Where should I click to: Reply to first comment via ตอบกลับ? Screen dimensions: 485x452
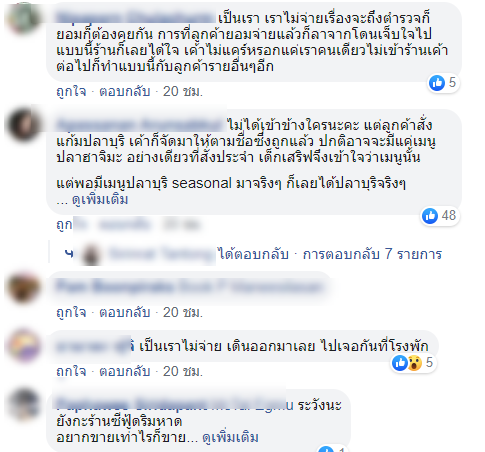(125, 91)
